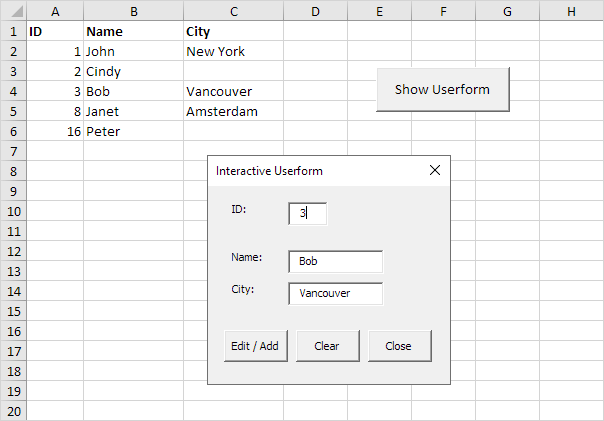This screenshot has width=604, height=421.
Task: Select row 7 header
Action: (13, 151)
